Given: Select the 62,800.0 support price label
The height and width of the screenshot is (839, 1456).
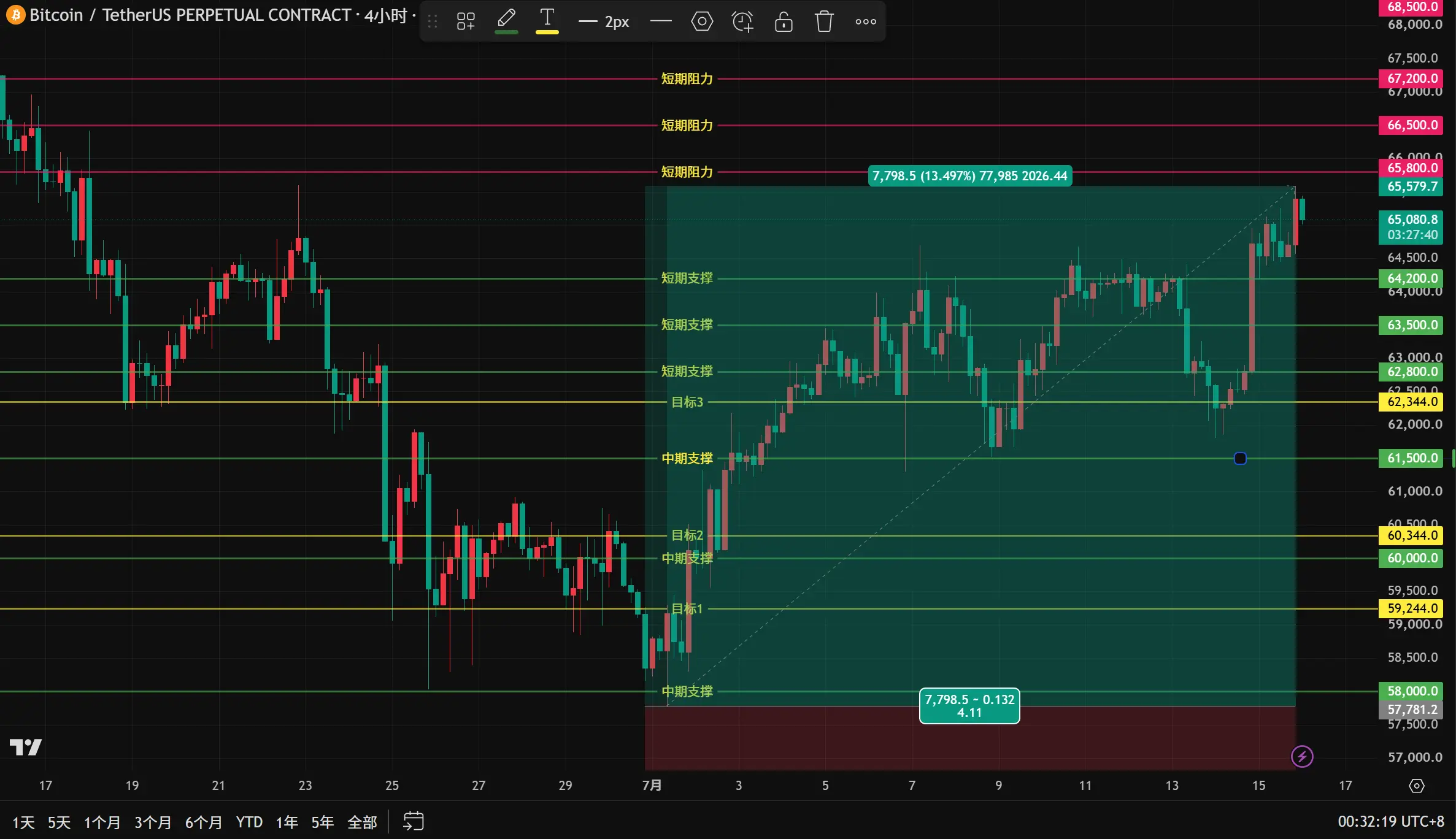Looking at the screenshot, I should coord(1412,372).
